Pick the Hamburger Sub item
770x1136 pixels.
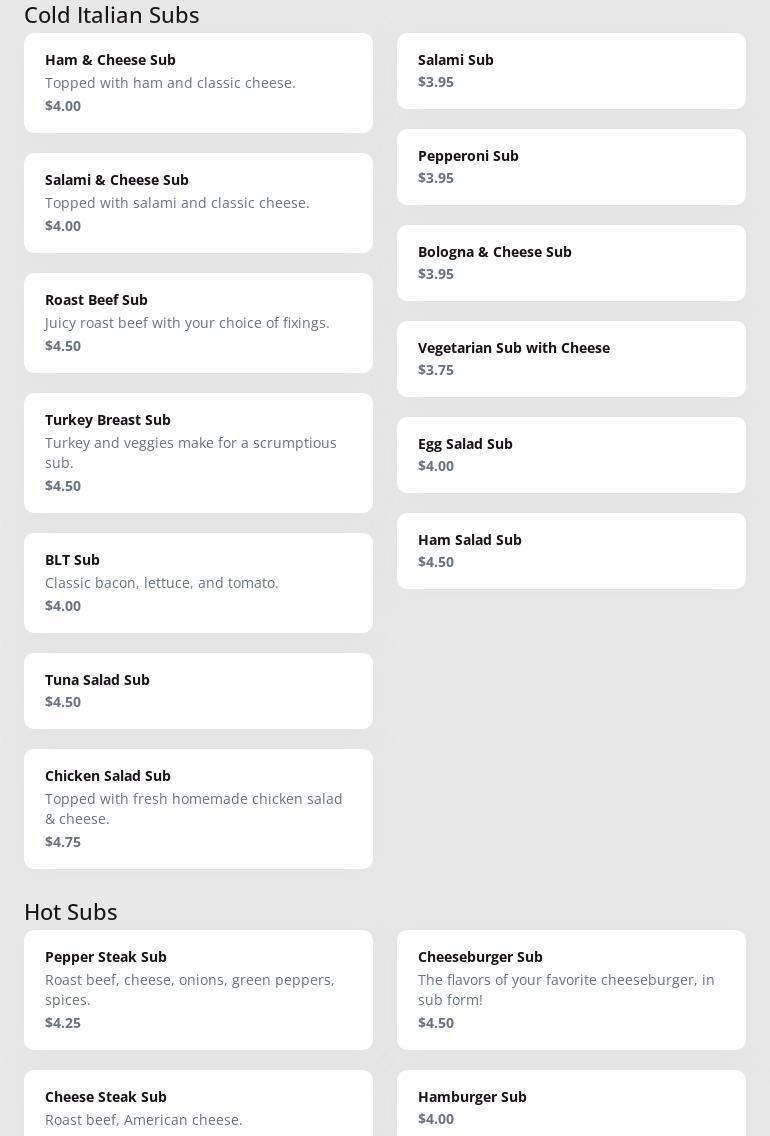pyautogui.click(x=571, y=1106)
